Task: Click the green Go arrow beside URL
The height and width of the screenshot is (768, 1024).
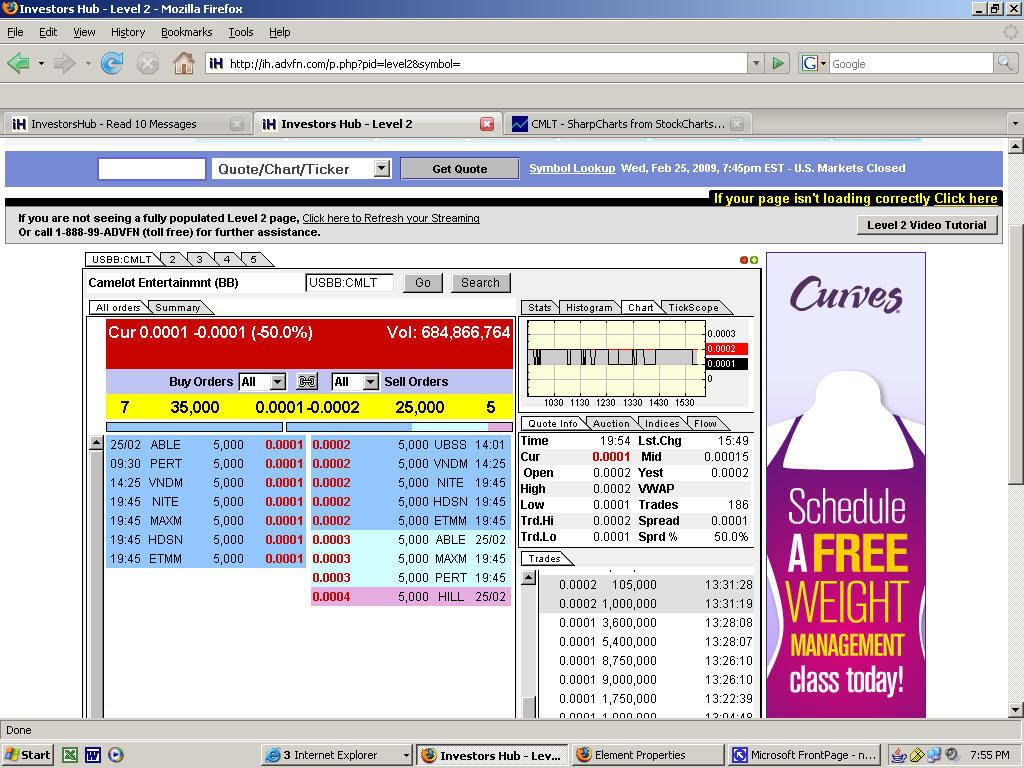Action: tap(778, 64)
